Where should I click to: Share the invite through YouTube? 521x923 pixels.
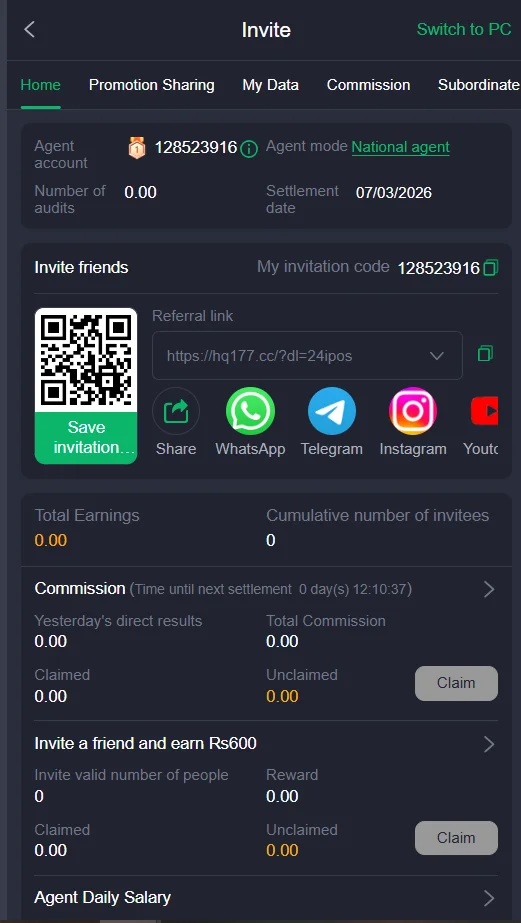coord(484,411)
